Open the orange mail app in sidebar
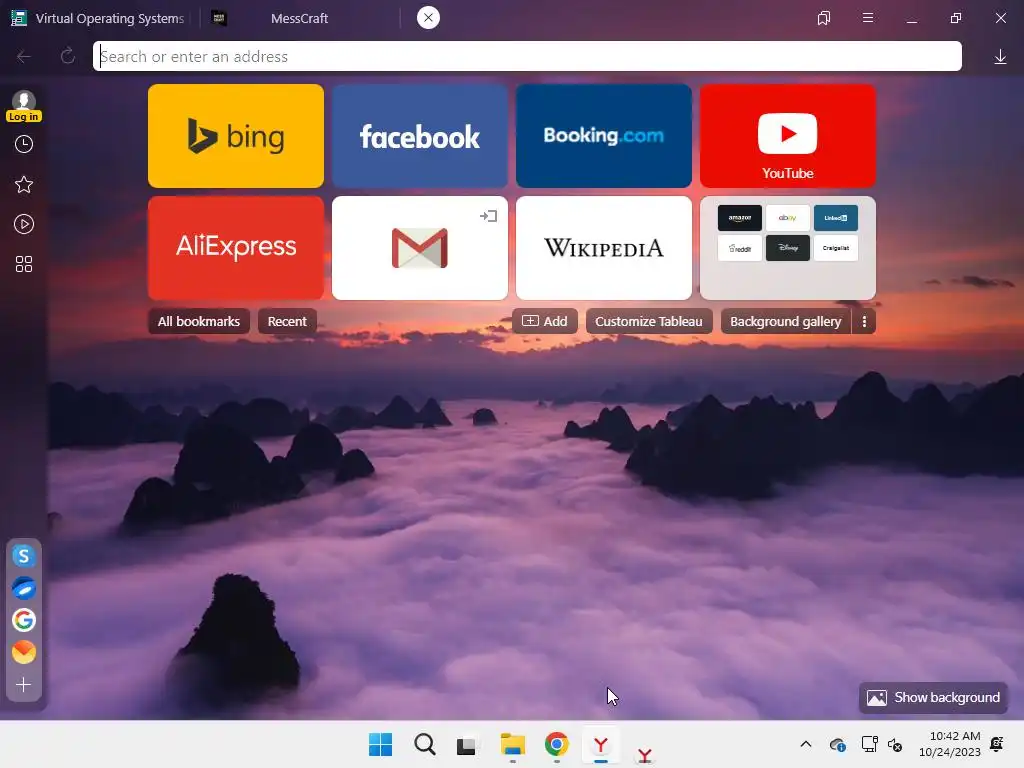This screenshot has height=768, width=1024. 24,652
